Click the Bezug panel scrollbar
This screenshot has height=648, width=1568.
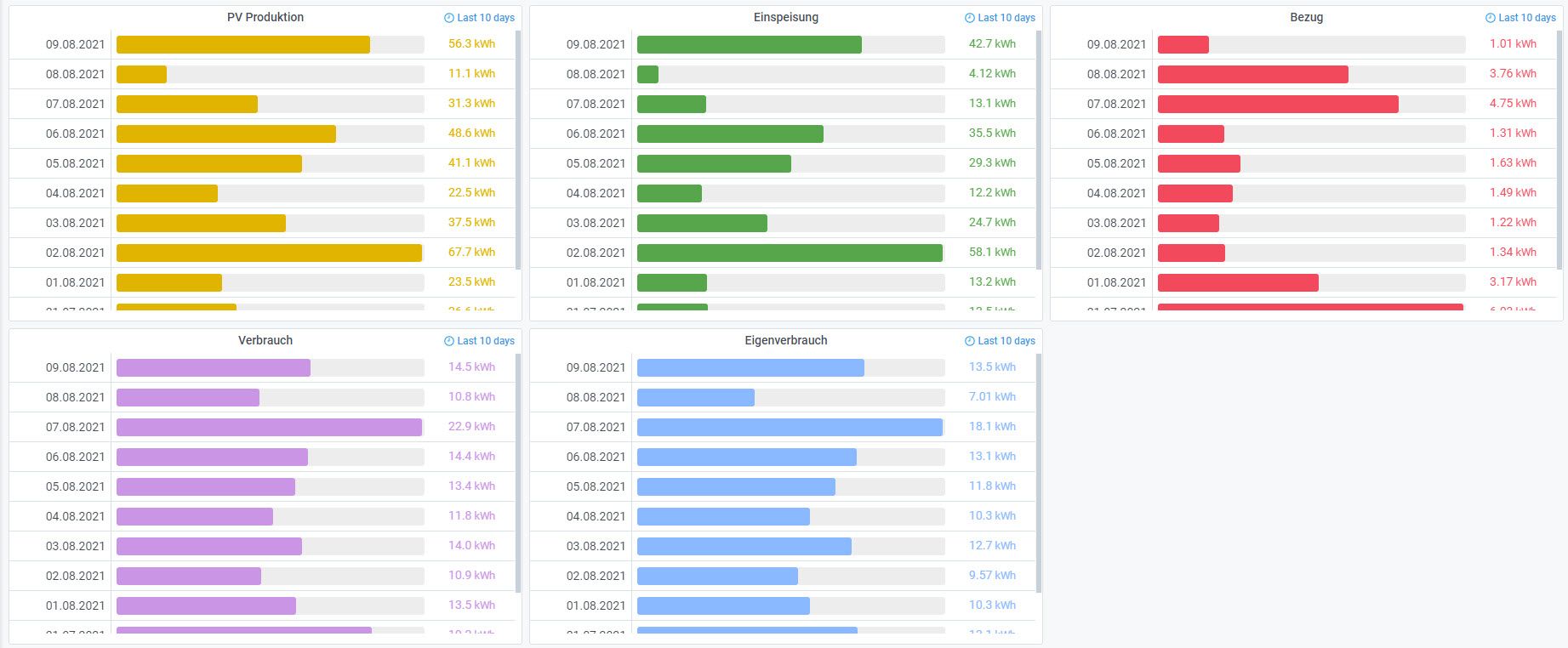pyautogui.click(x=1559, y=150)
